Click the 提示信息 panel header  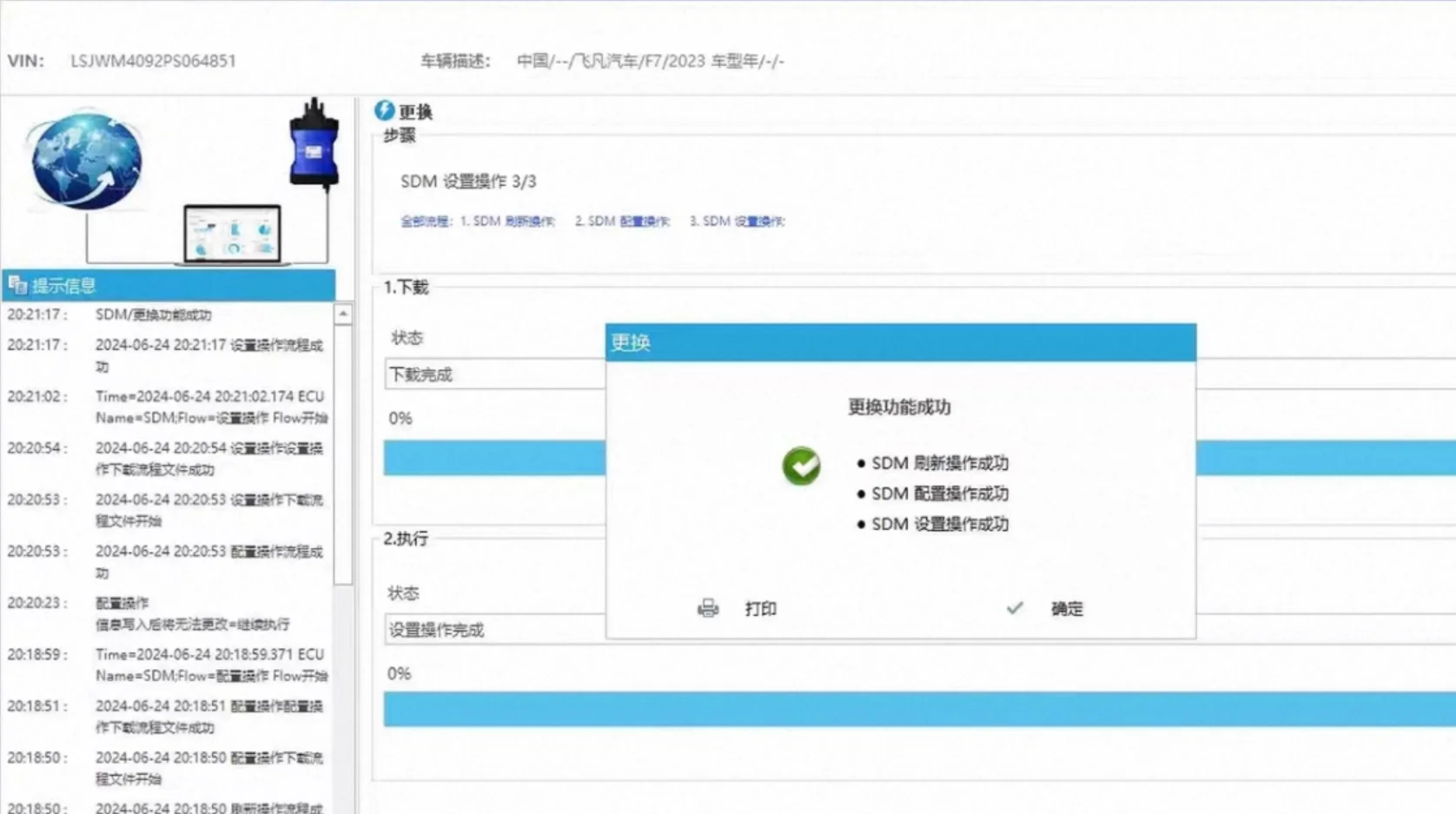click(169, 285)
